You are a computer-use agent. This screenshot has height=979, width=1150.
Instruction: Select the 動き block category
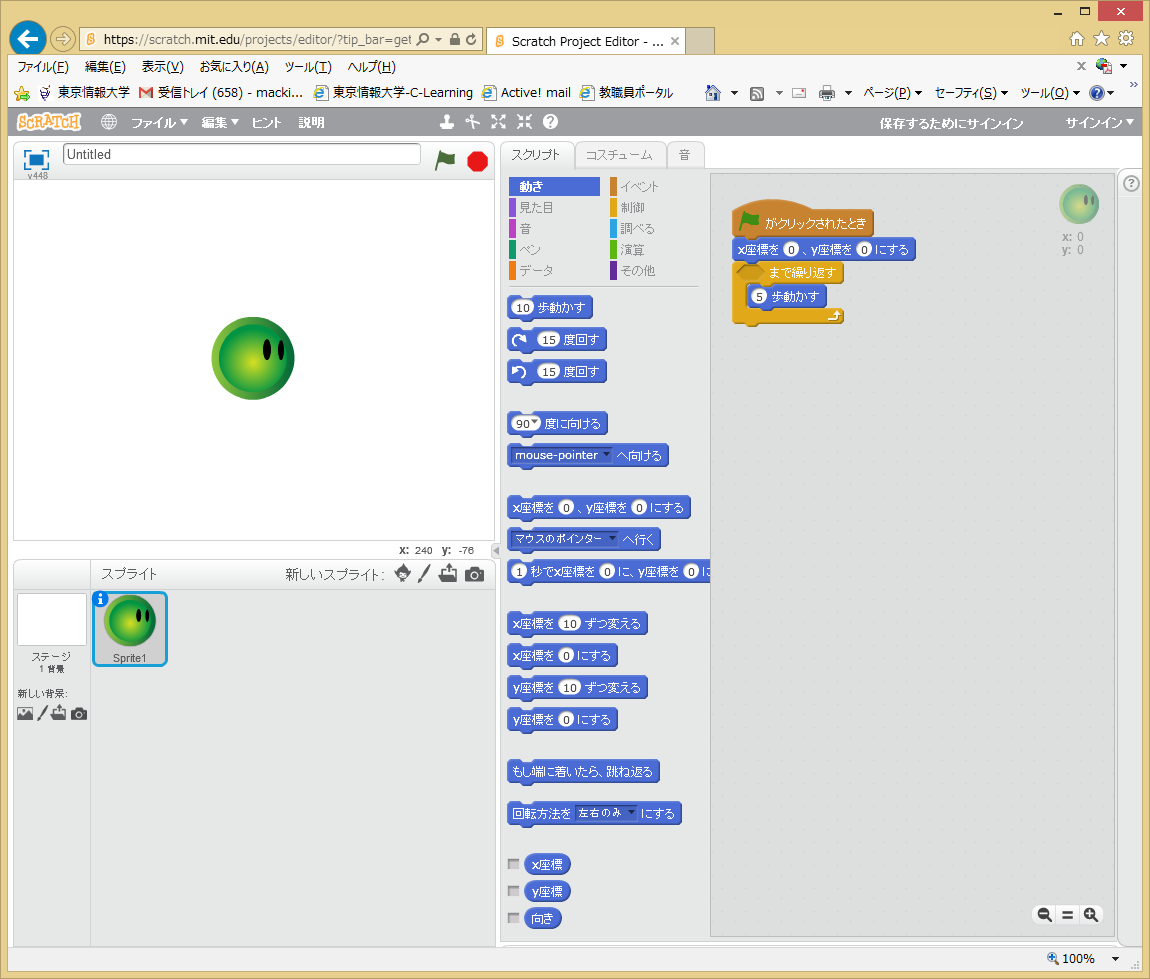click(554, 186)
